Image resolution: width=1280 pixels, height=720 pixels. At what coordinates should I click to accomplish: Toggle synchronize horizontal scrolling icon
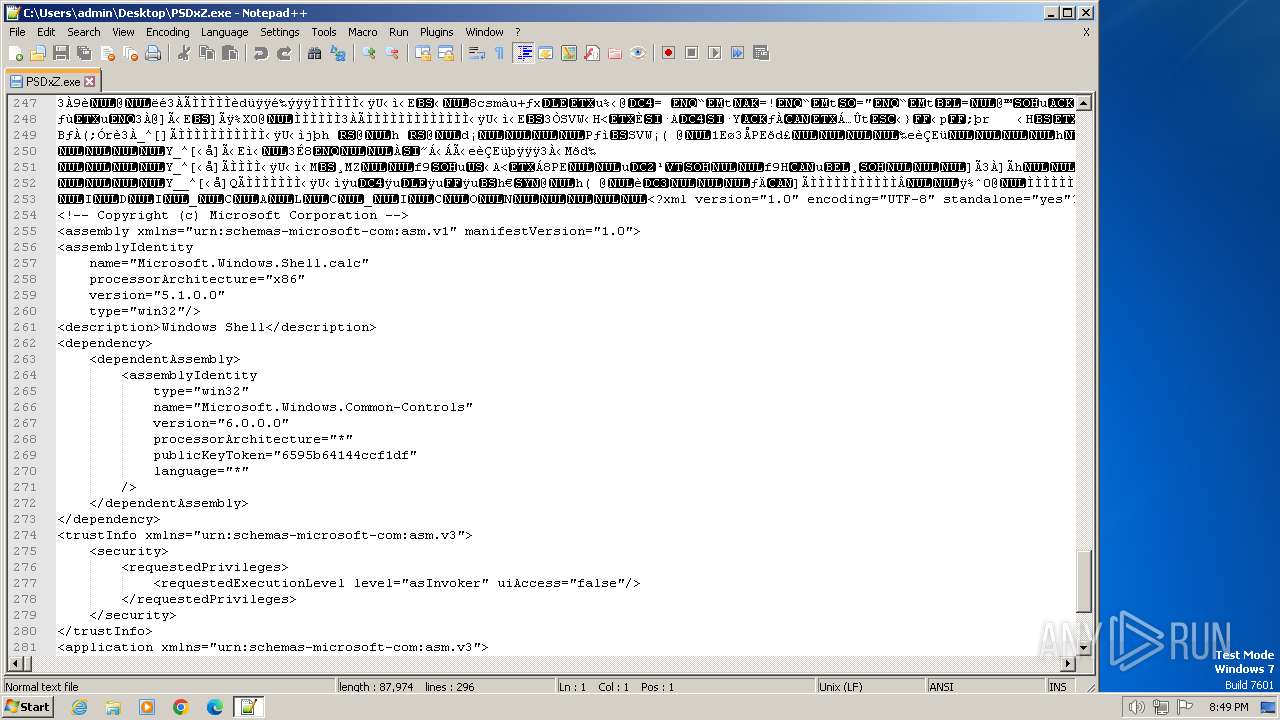446,53
